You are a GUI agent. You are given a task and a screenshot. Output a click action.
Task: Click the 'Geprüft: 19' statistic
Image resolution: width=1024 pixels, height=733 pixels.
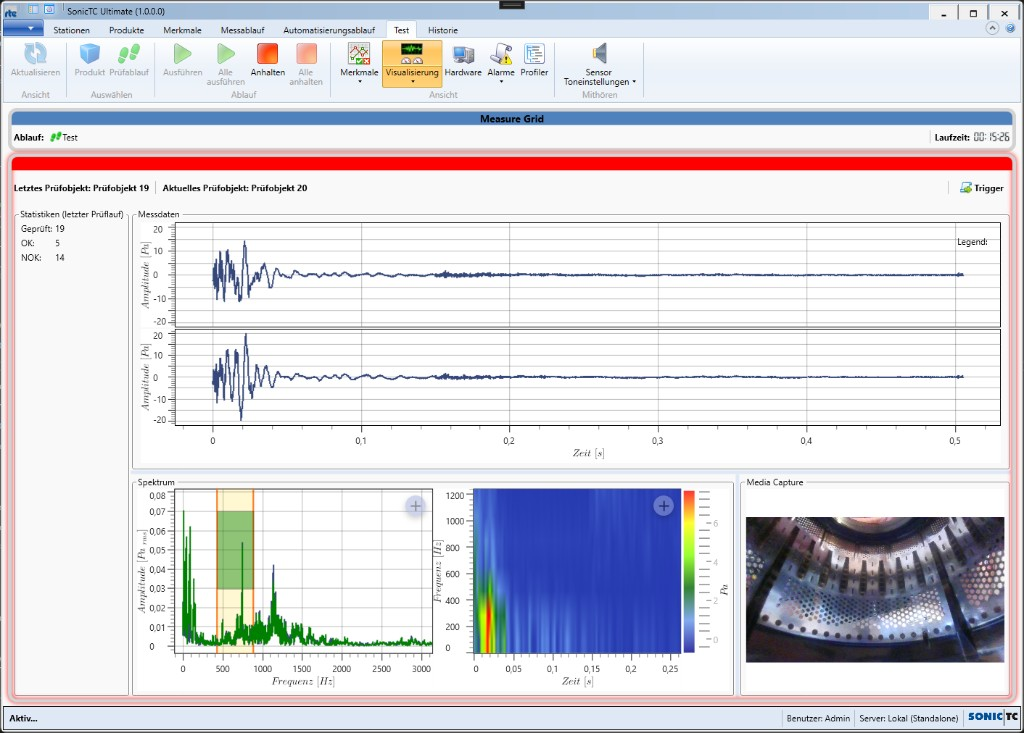tap(42, 229)
